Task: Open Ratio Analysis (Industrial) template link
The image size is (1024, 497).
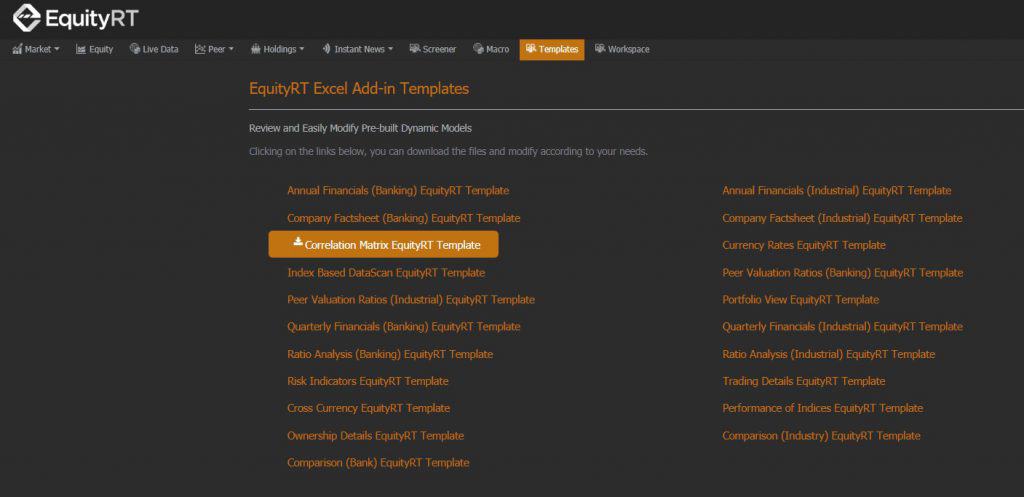Action: pos(829,354)
